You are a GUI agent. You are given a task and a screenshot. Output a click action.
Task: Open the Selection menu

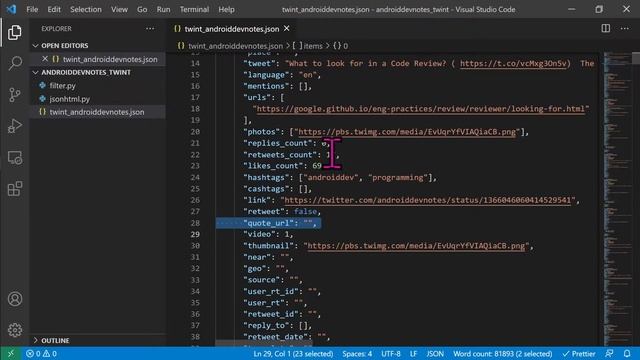click(86, 9)
